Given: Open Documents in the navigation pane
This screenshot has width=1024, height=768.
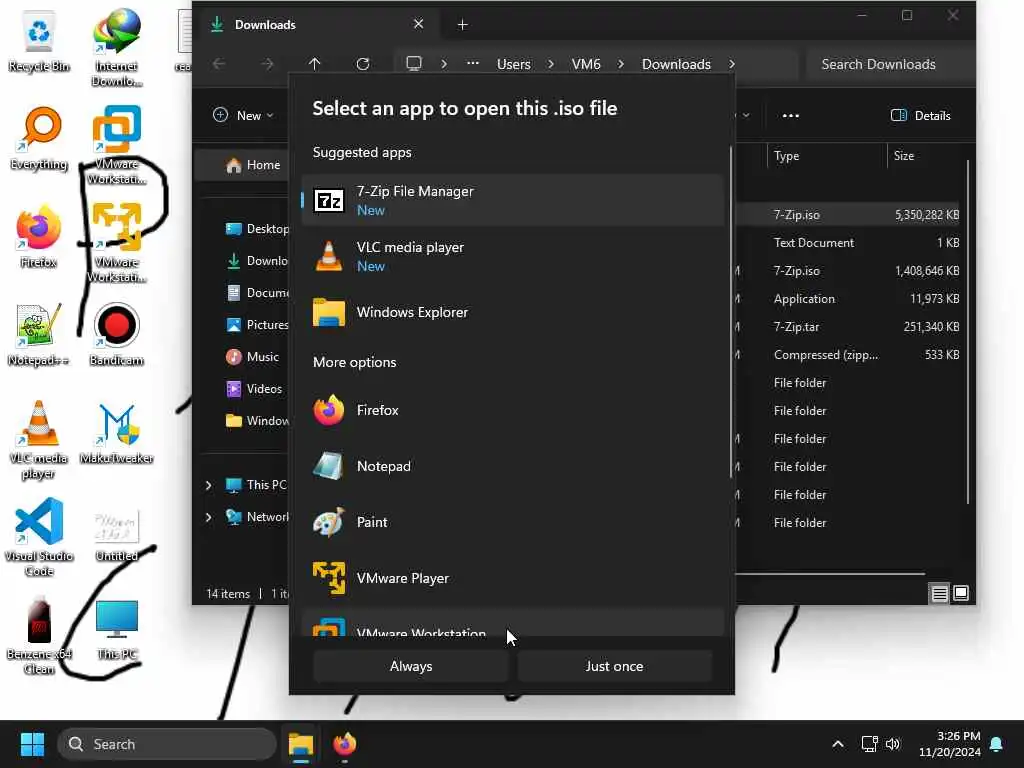Looking at the screenshot, I should [x=255, y=293].
